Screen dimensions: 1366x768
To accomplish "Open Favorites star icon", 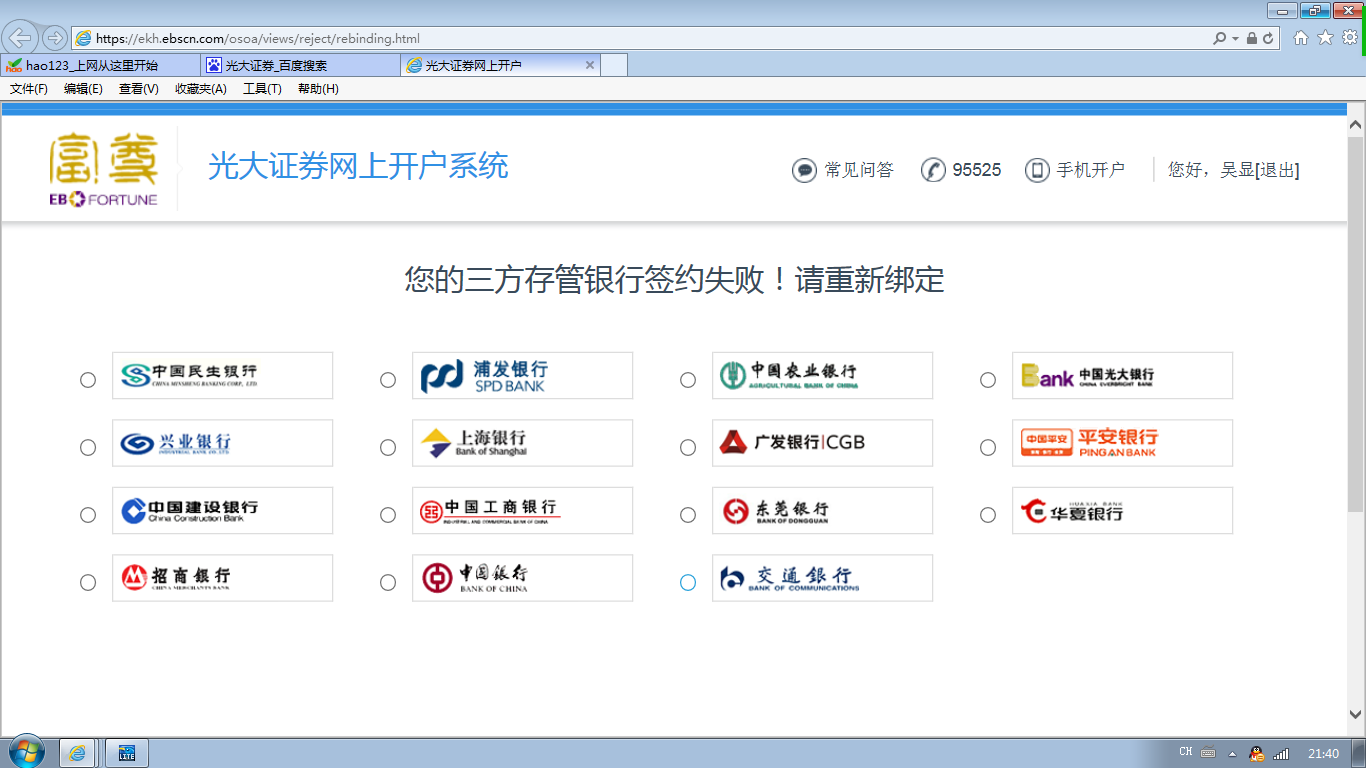I will [1325, 38].
